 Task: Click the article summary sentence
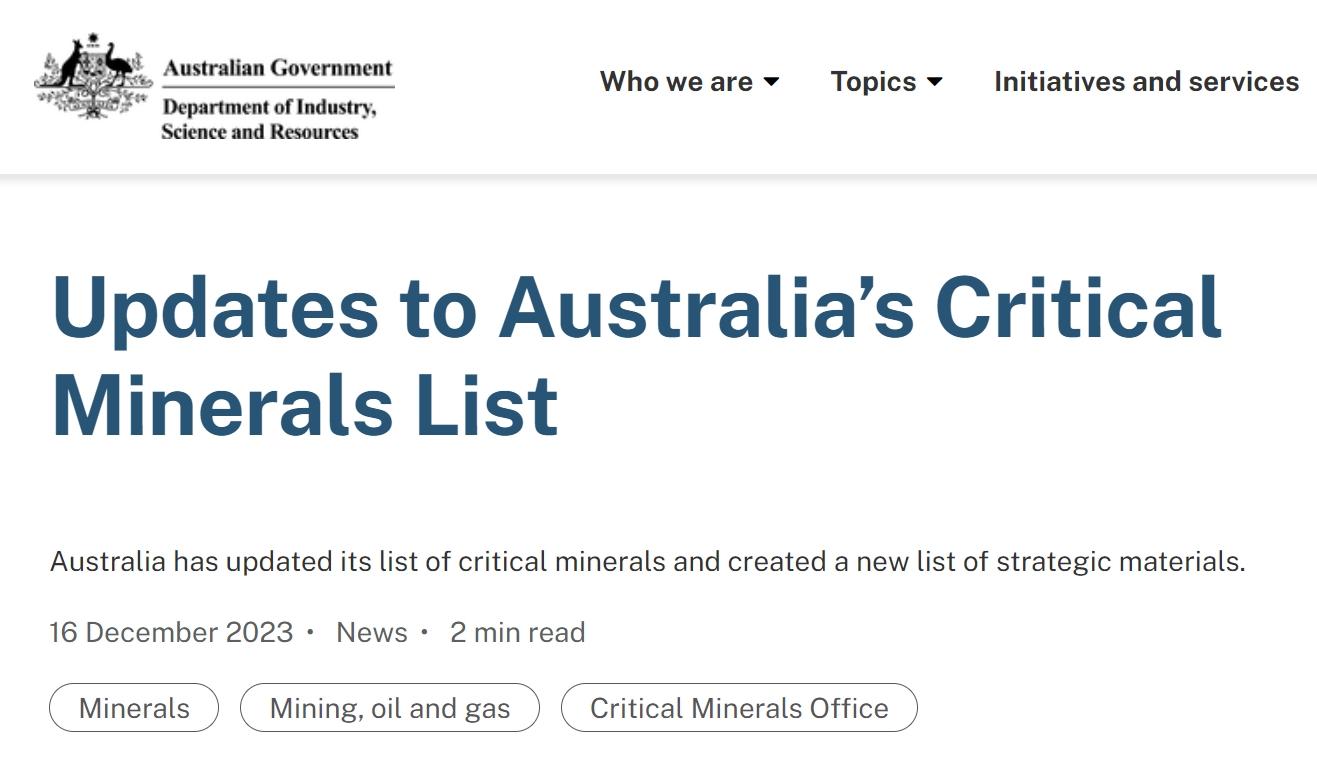(648, 561)
